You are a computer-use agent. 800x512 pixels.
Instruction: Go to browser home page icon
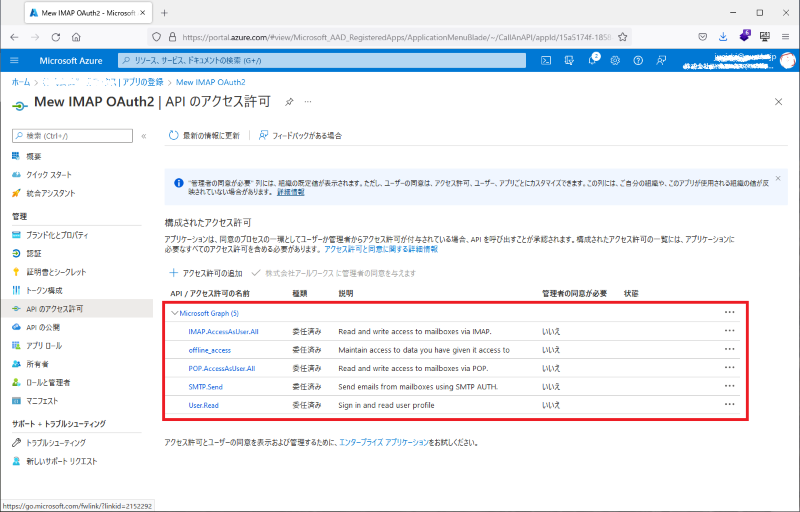76,37
